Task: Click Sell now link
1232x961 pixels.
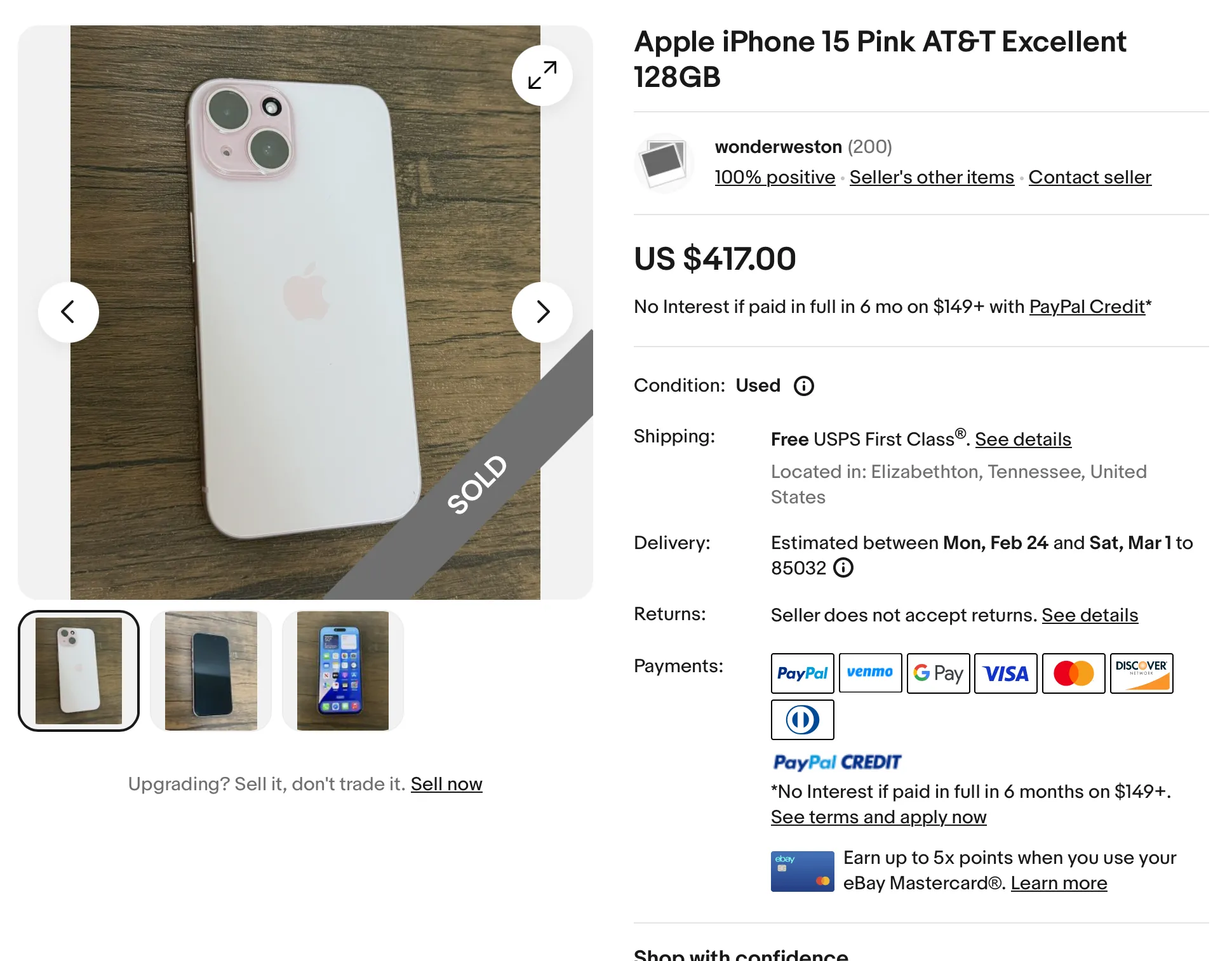Action: click(x=446, y=784)
